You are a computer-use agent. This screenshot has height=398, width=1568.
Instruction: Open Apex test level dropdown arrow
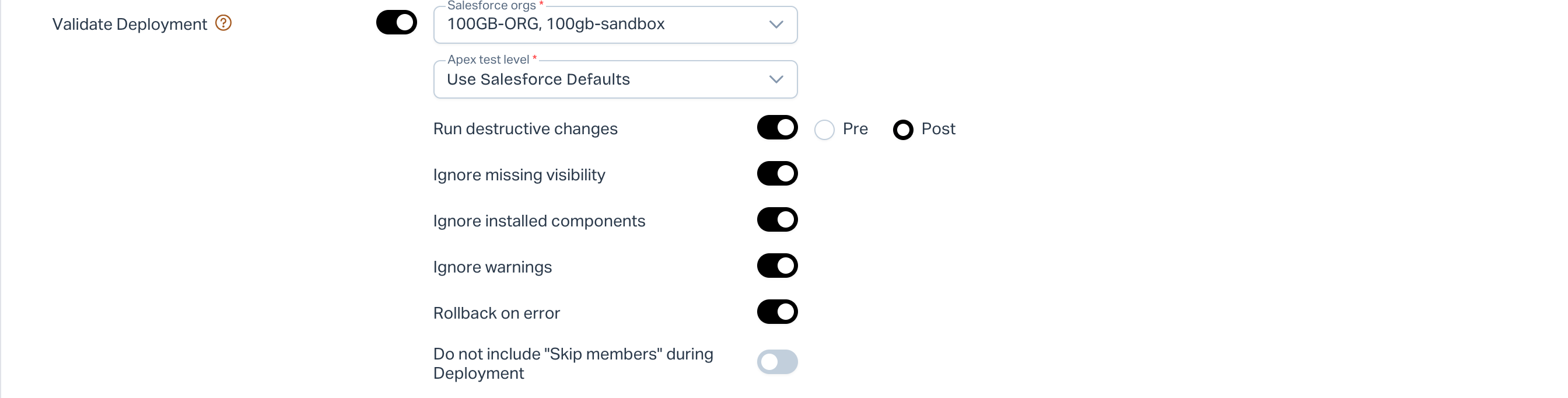(x=775, y=79)
